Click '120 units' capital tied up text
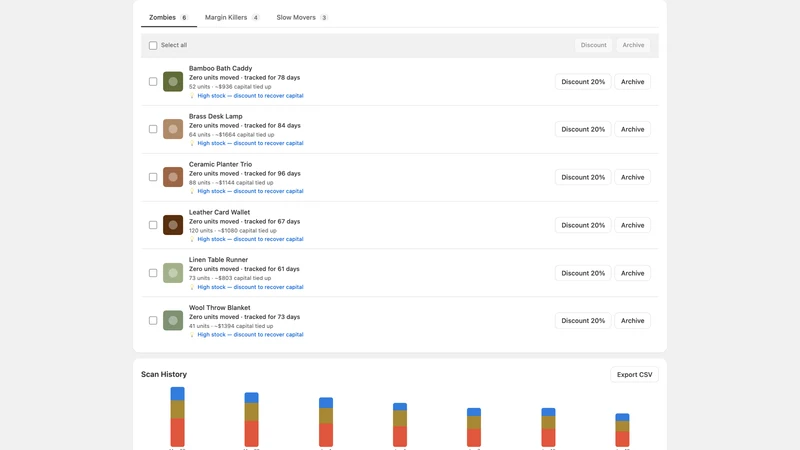800x450 pixels. [x=233, y=231]
